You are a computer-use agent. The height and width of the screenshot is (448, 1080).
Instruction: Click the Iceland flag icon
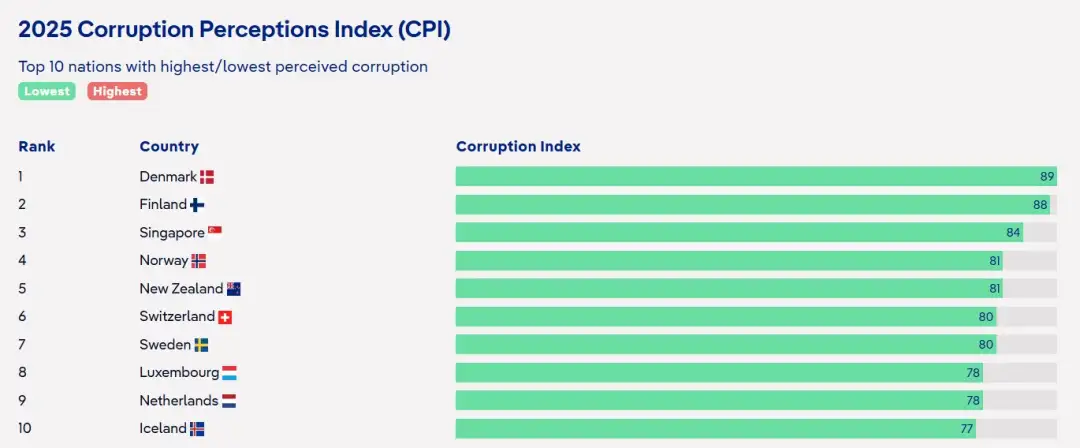coord(197,429)
